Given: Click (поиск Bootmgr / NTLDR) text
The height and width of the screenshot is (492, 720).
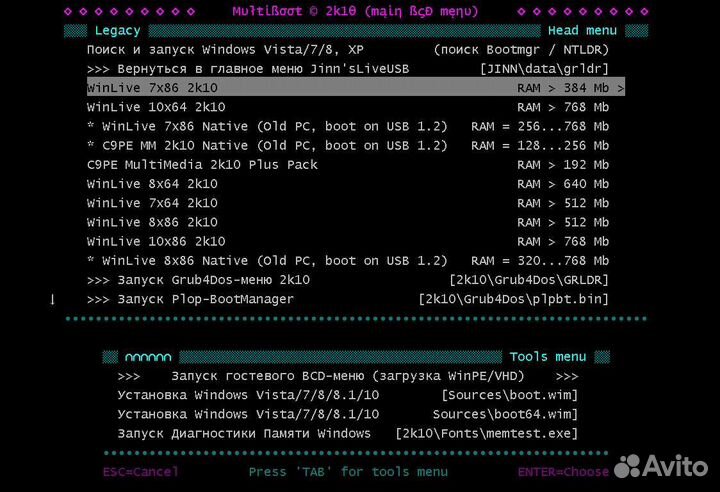Looking at the screenshot, I should point(521,50).
